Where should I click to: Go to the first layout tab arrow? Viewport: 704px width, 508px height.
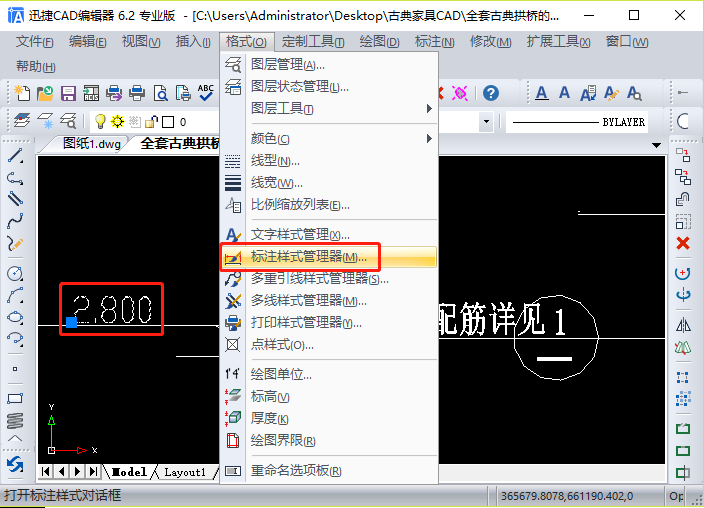pos(45,471)
